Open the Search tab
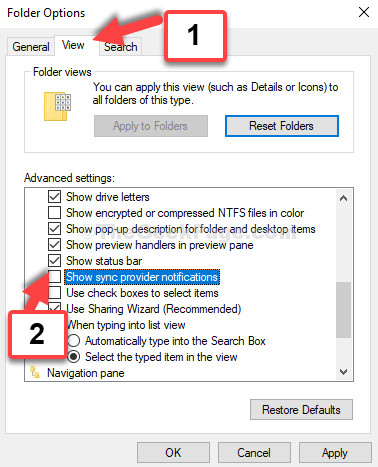378x467 pixels. 121,47
